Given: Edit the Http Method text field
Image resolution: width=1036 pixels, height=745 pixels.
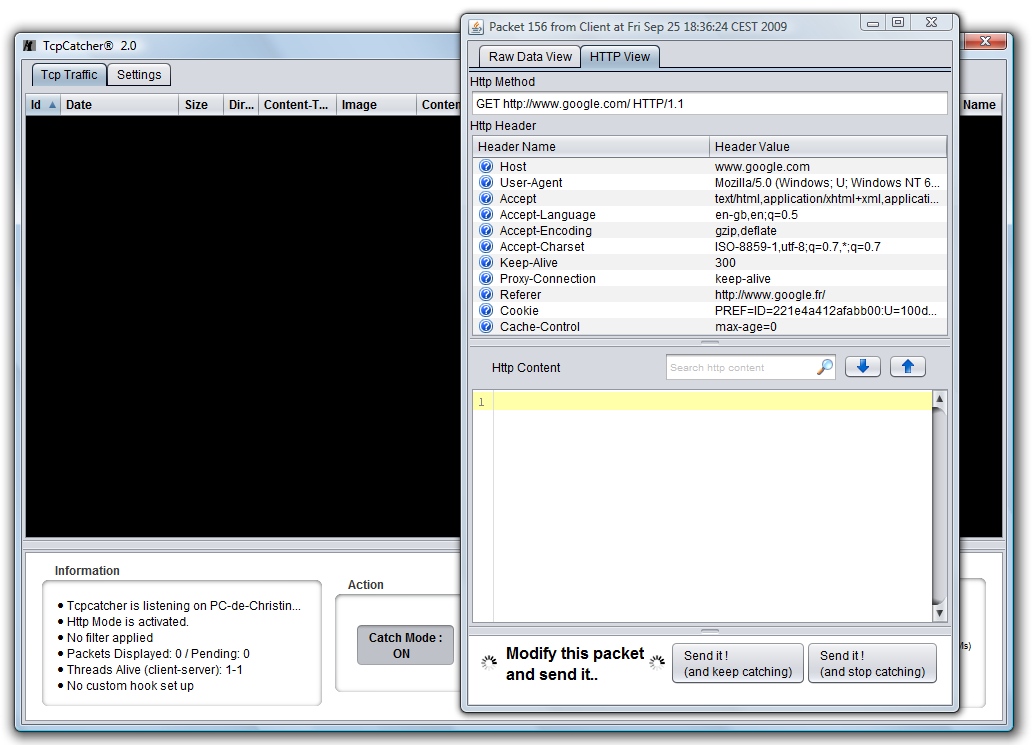Looking at the screenshot, I should (x=710, y=104).
